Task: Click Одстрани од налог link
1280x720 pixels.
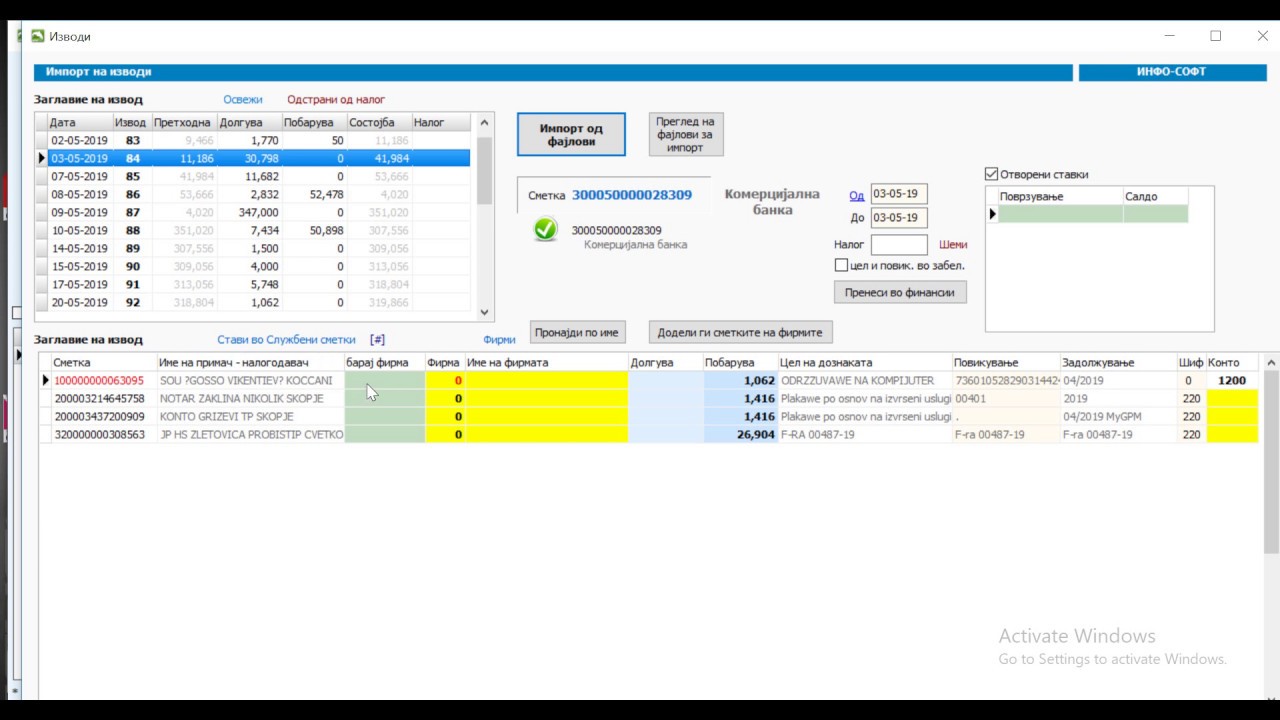Action: click(336, 100)
